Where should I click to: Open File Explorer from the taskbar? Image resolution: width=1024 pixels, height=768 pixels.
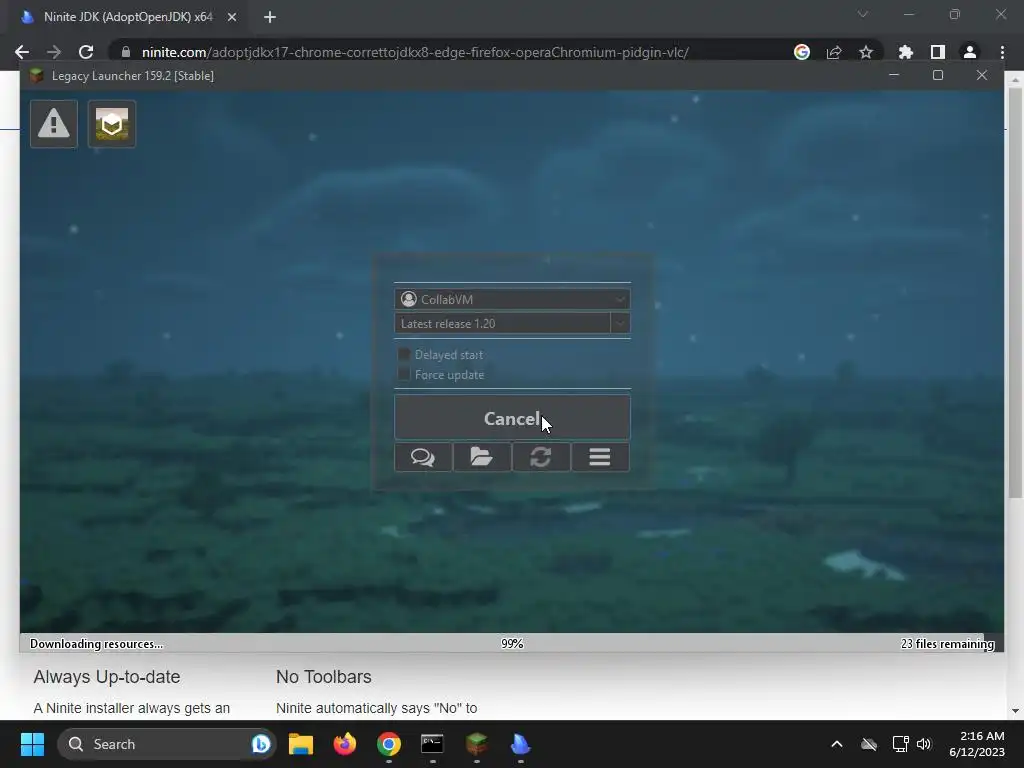tap(301, 744)
